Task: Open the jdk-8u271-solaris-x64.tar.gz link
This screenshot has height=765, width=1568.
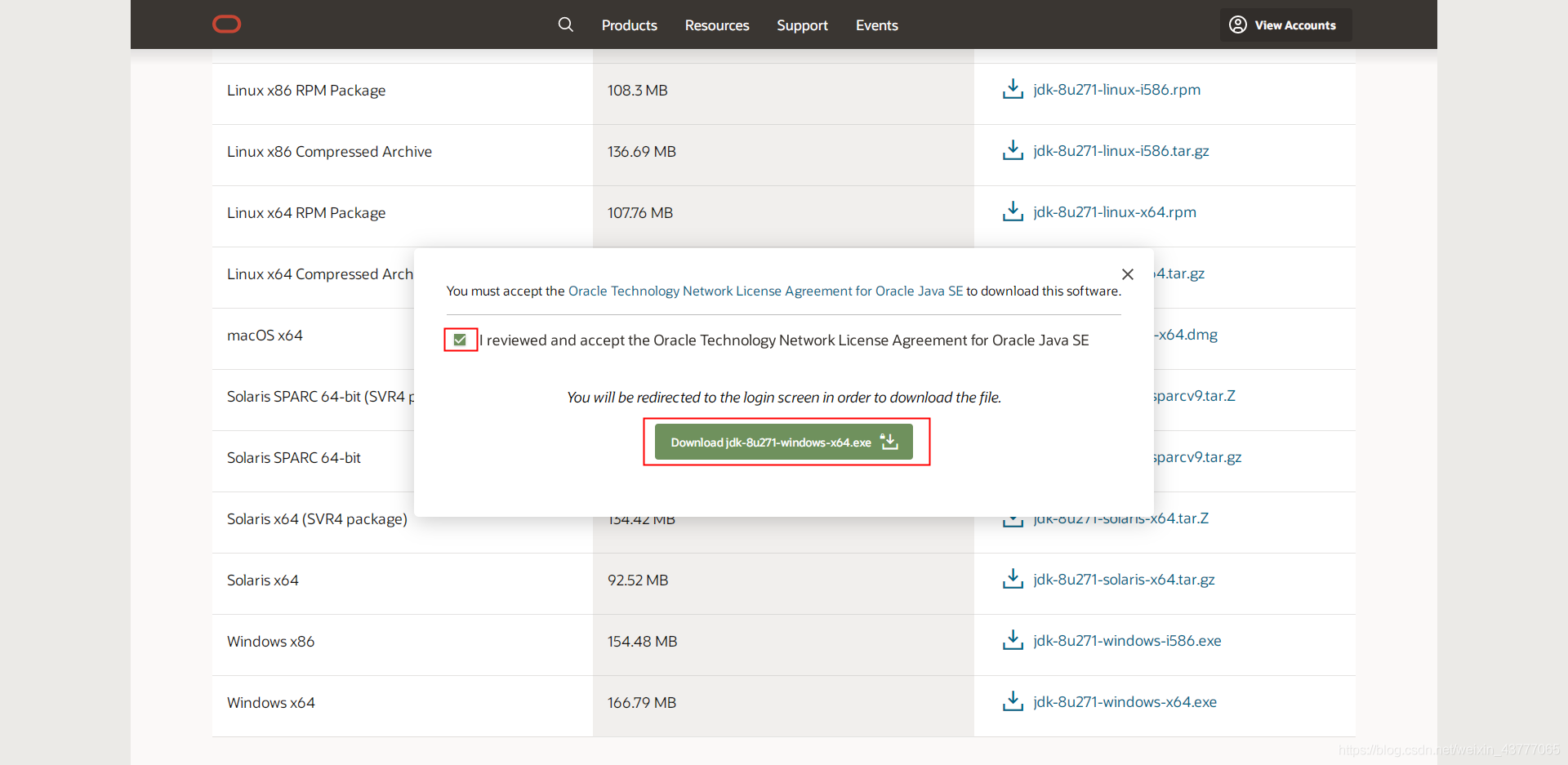Action: [x=1124, y=580]
